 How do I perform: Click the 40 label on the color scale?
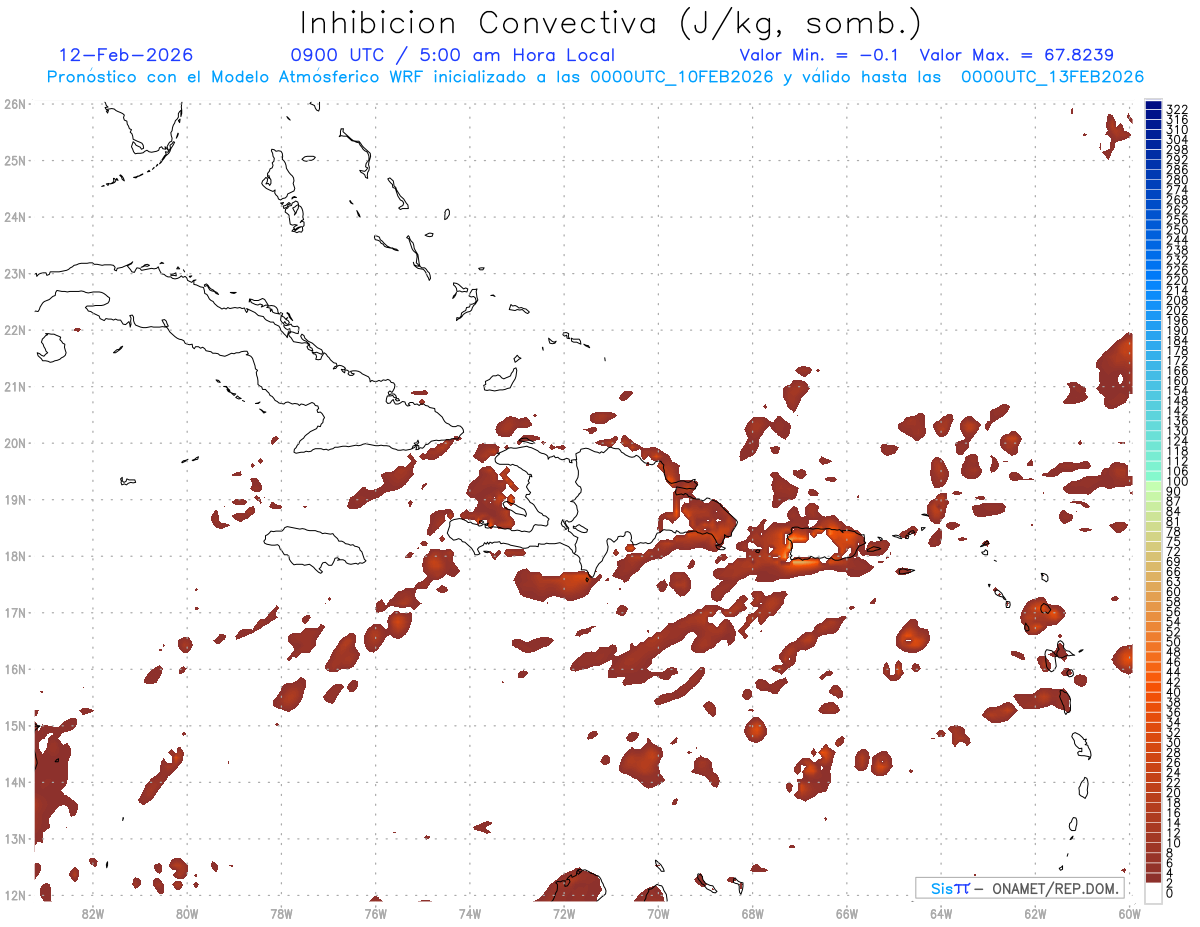pos(1173,692)
